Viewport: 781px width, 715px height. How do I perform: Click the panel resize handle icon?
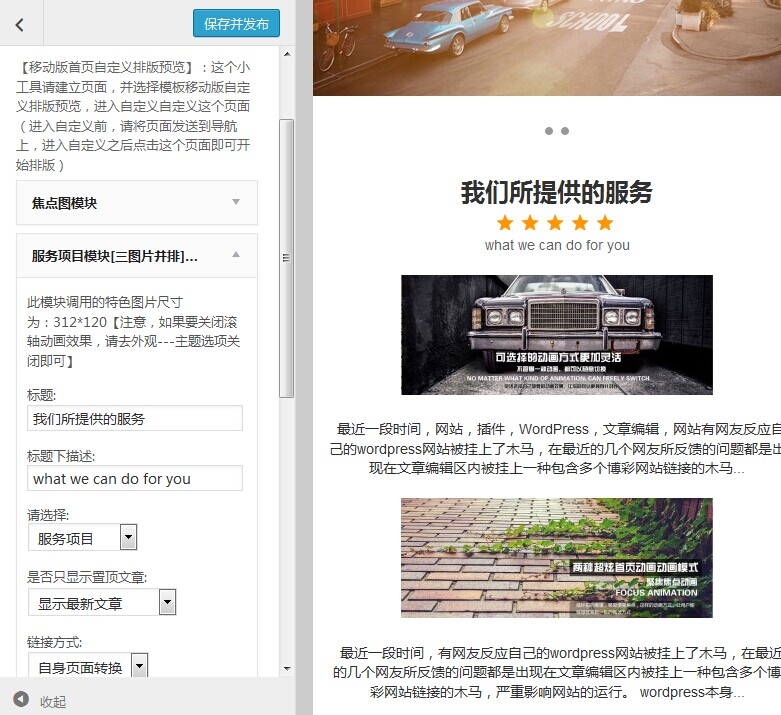pyautogui.click(x=287, y=258)
